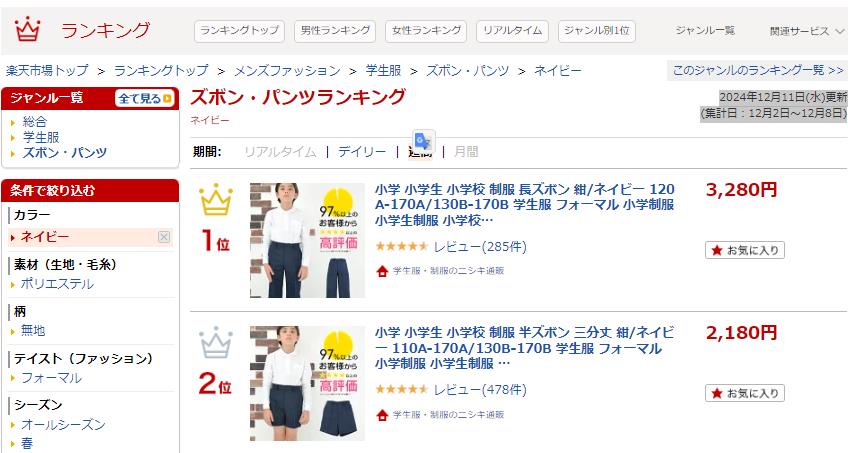
Task: Remove the ネイビー color filter
Action: pyautogui.click(x=164, y=237)
